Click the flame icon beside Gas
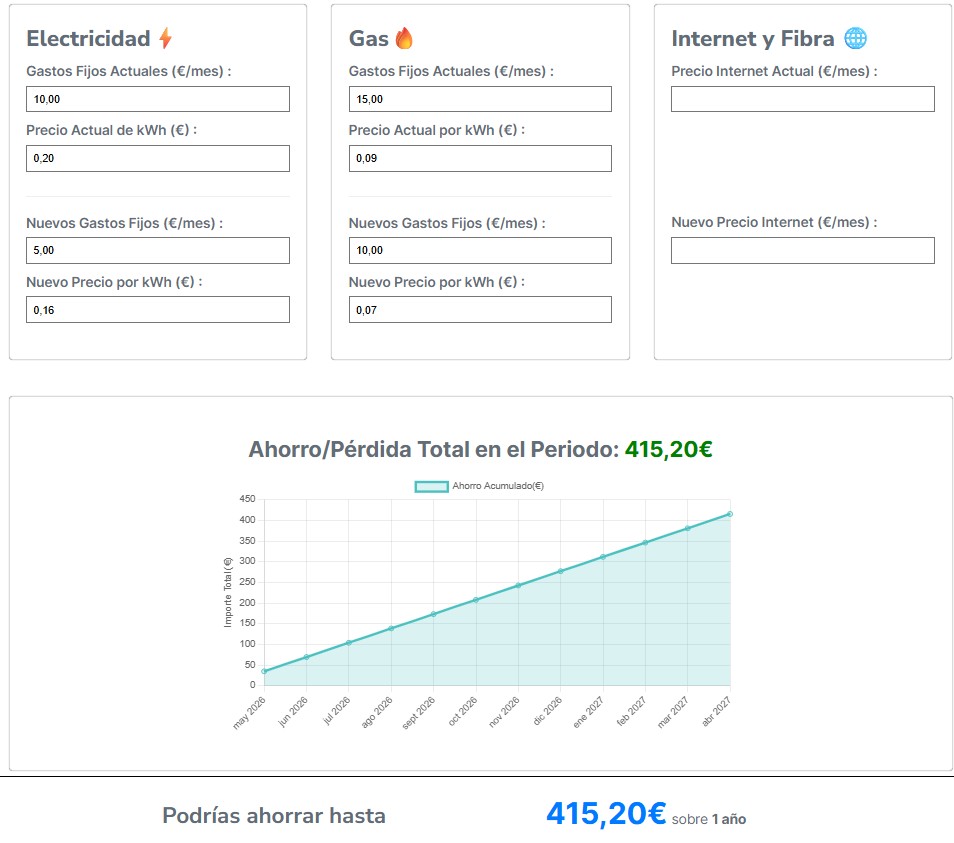 pos(404,39)
